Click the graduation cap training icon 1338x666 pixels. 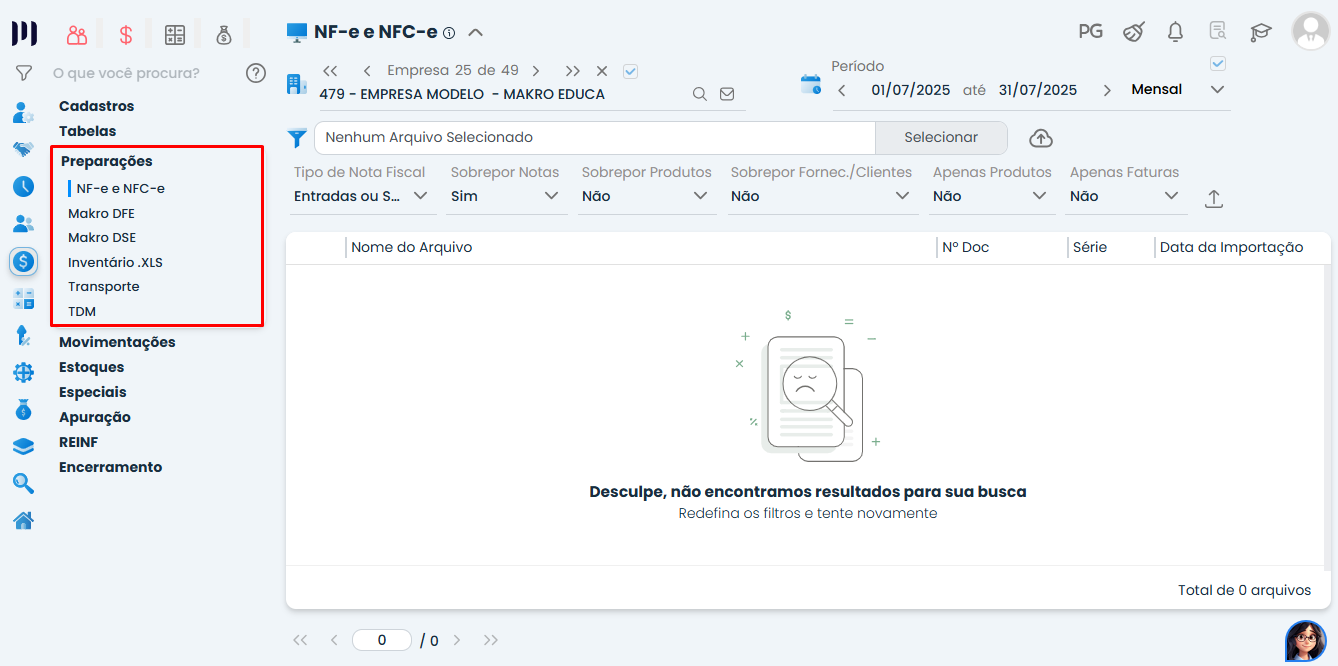(1260, 32)
